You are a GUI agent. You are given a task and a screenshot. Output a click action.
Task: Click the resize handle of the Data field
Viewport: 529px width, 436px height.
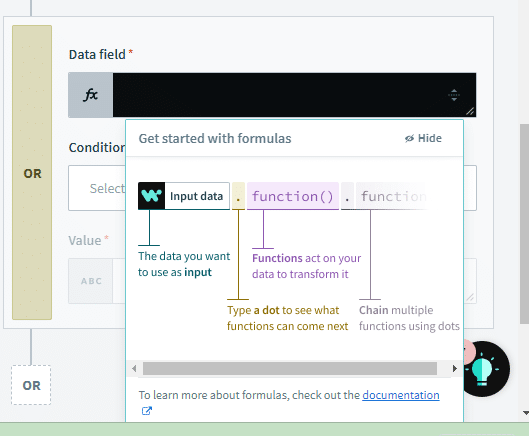(x=470, y=111)
